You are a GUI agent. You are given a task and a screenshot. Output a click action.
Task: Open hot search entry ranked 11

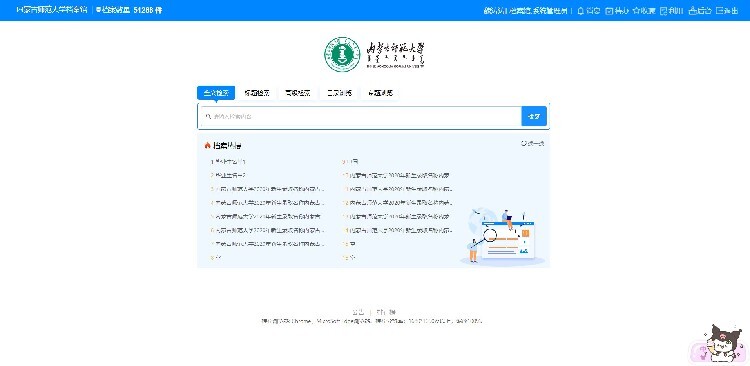coord(397,189)
